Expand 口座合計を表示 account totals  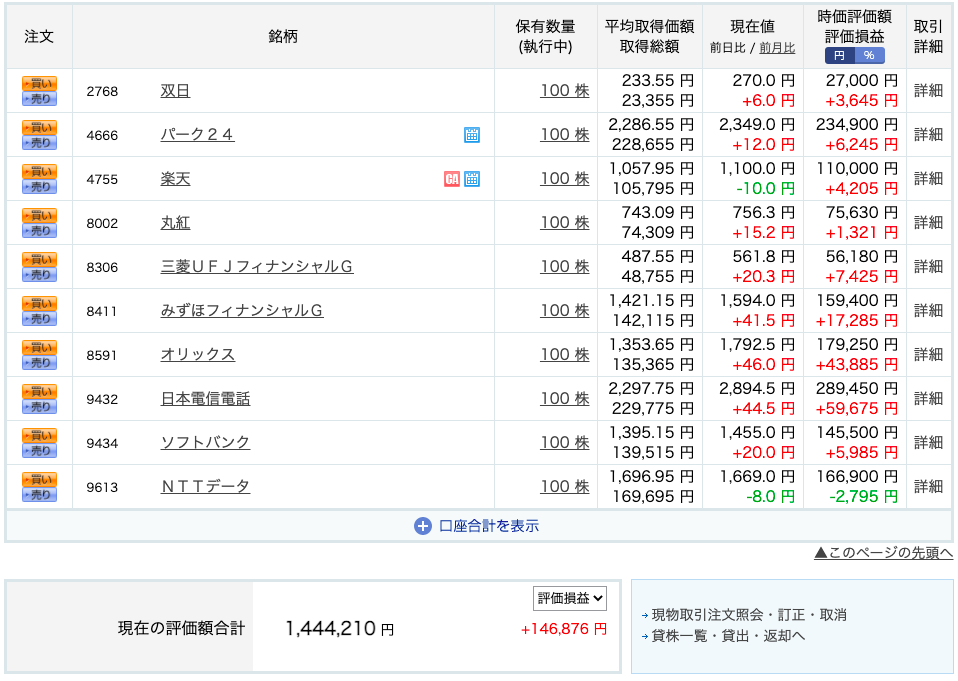(x=489, y=526)
